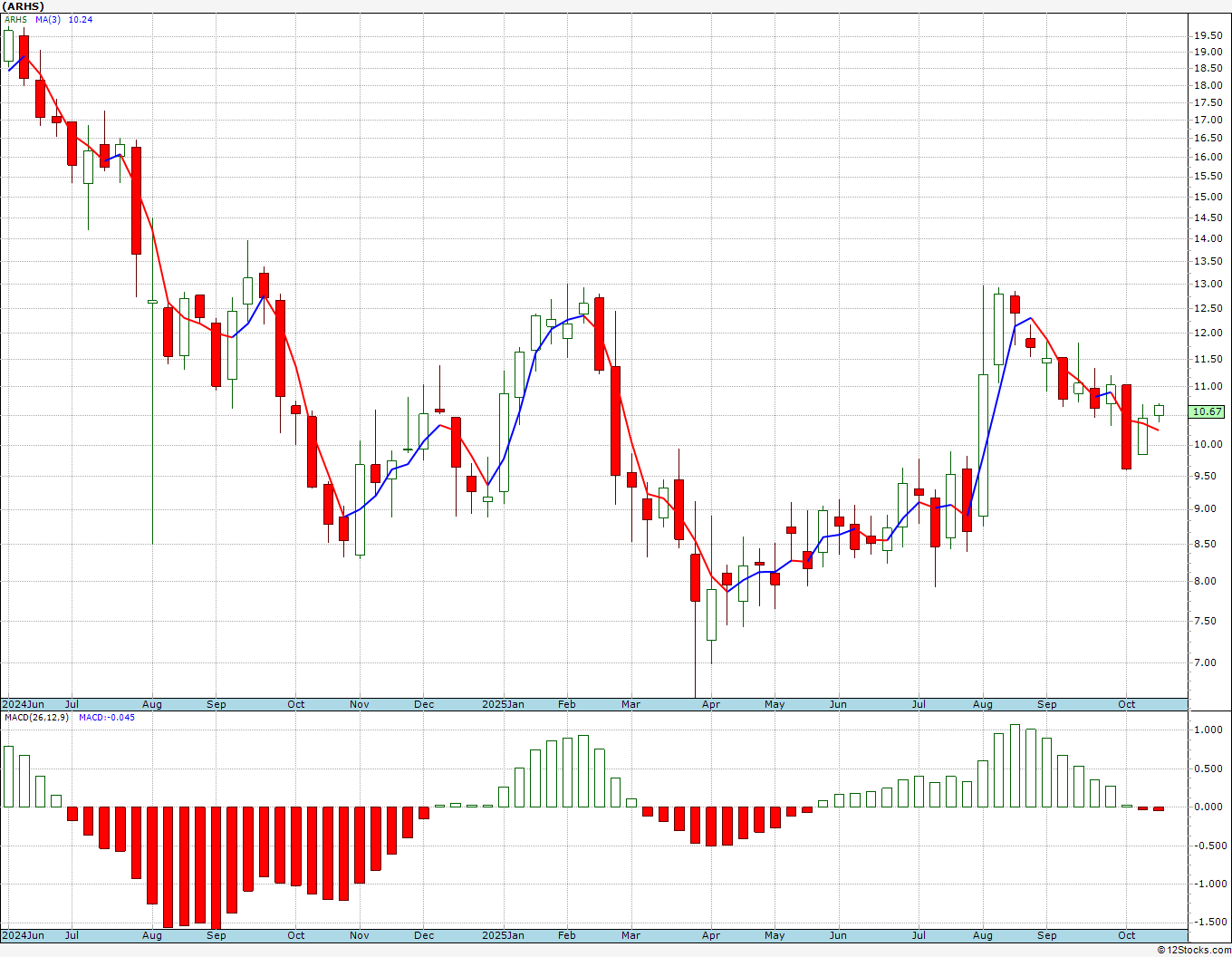The image size is (1232, 957).
Task: Click the 16.00 price axis label
Action: 1208,157
